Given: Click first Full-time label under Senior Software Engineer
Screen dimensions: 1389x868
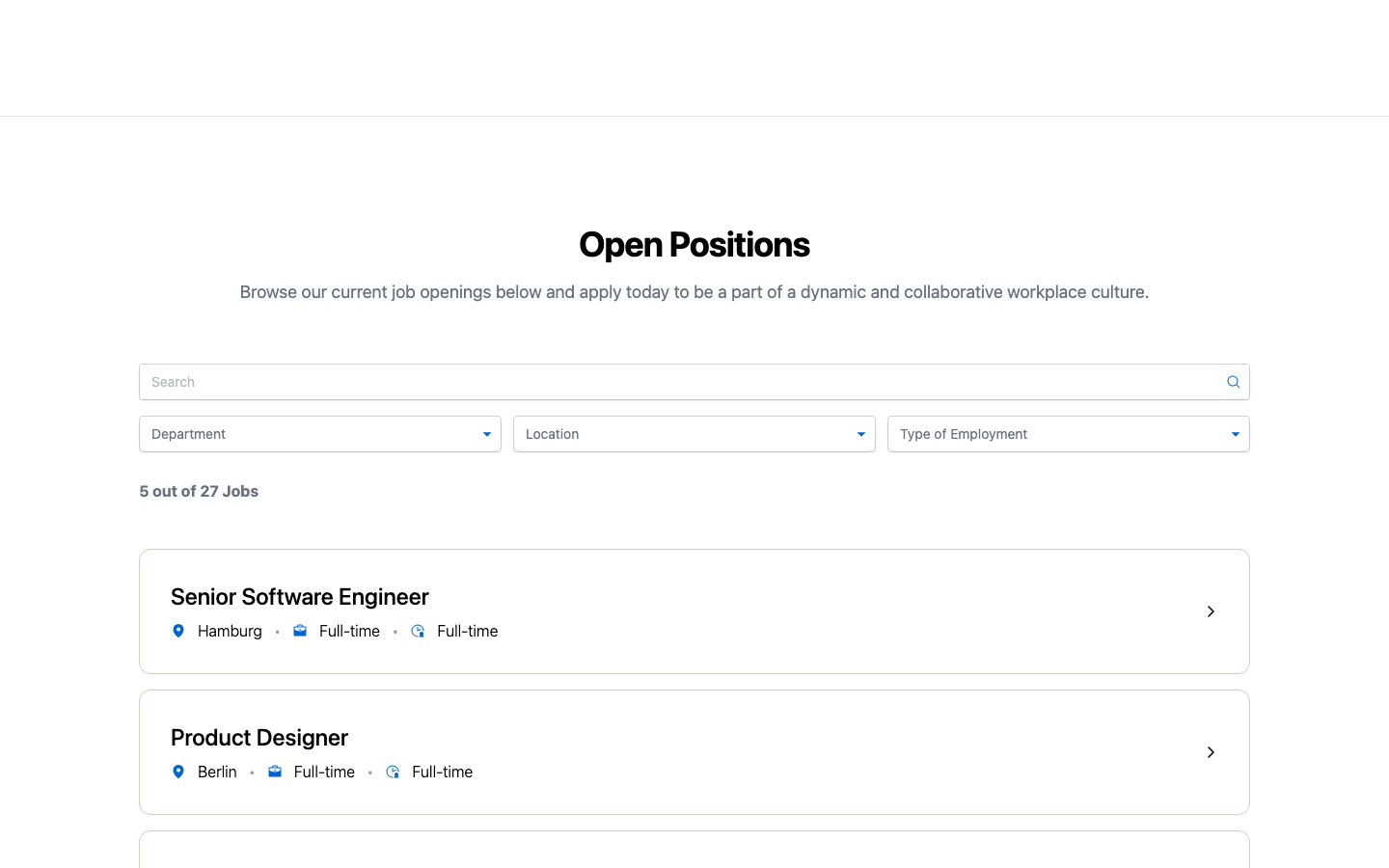Looking at the screenshot, I should 349,631.
